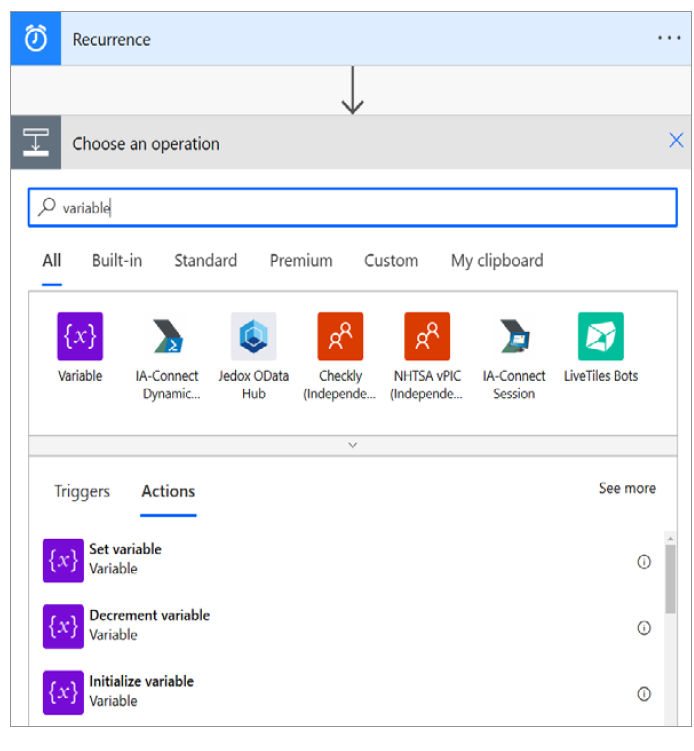Show info for Initialize variable action

(x=644, y=694)
